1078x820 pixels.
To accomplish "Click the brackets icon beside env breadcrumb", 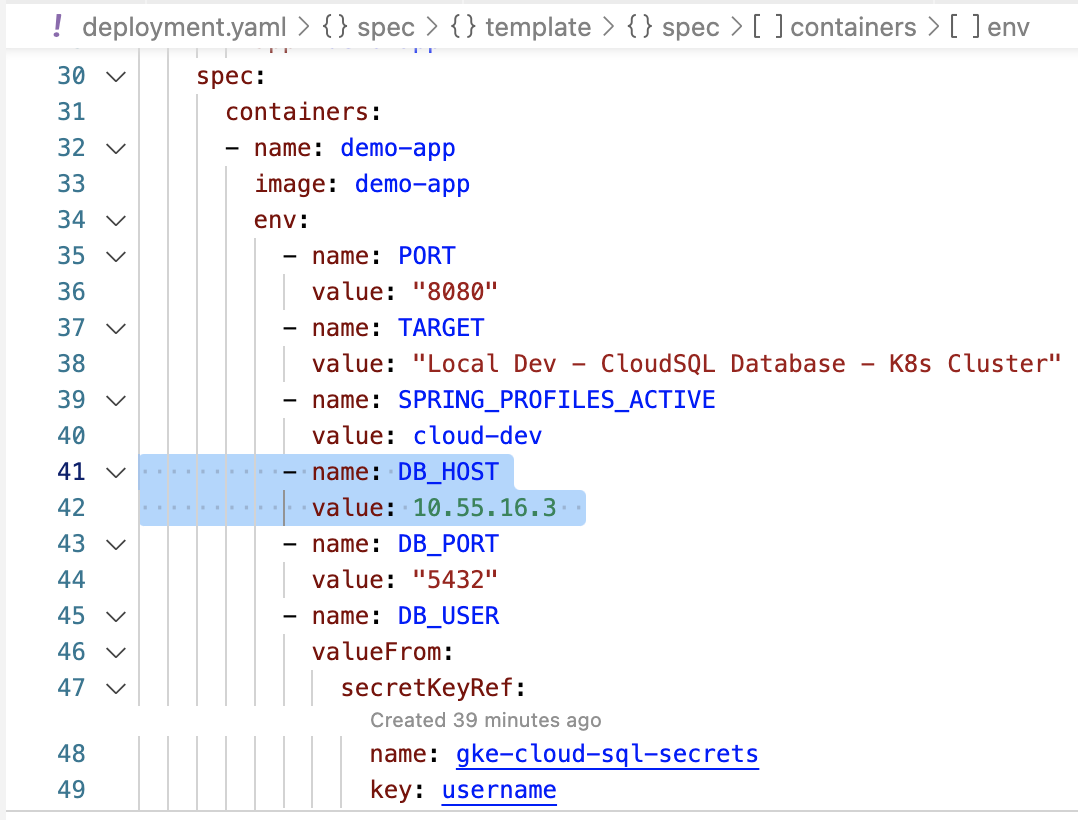I will click(x=966, y=27).
